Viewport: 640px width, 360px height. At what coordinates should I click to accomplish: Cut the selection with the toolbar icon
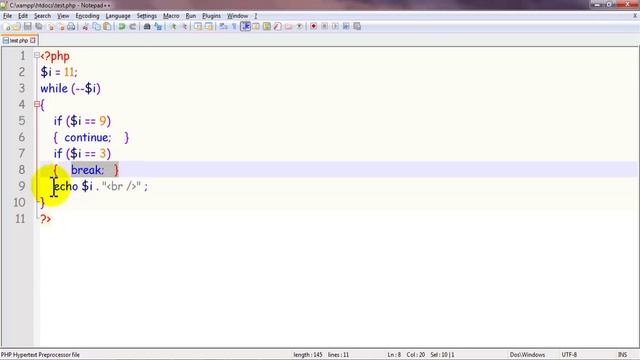click(x=85, y=27)
